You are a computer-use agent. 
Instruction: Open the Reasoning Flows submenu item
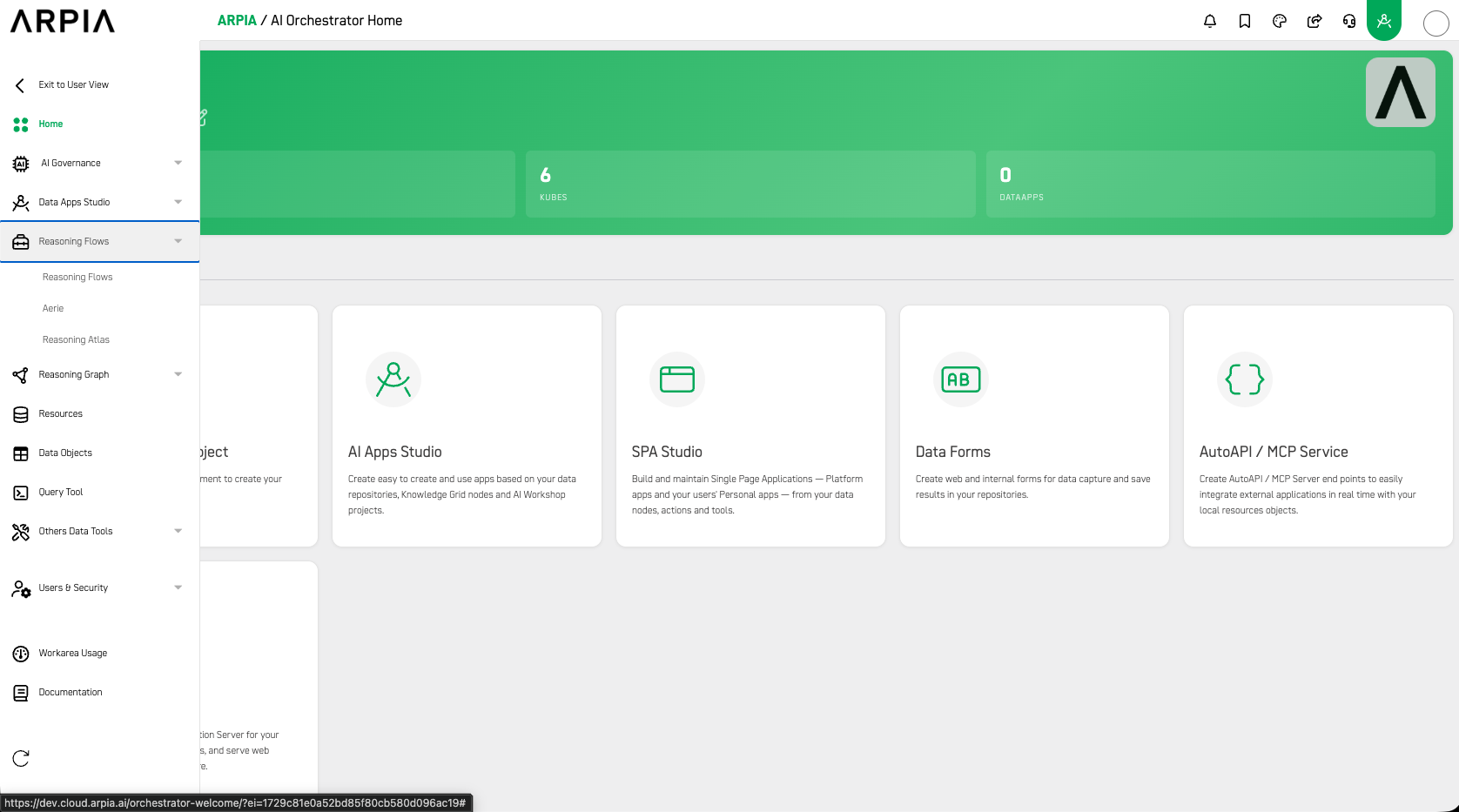pos(77,278)
